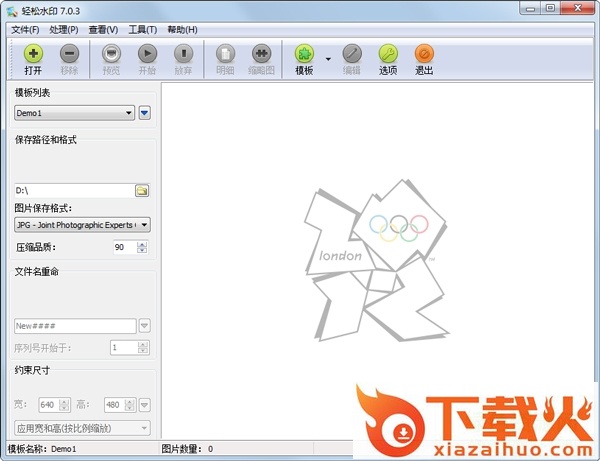The height and width of the screenshot is (461, 600).
Task: Open the 工具(T) menu
Action: 143,29
